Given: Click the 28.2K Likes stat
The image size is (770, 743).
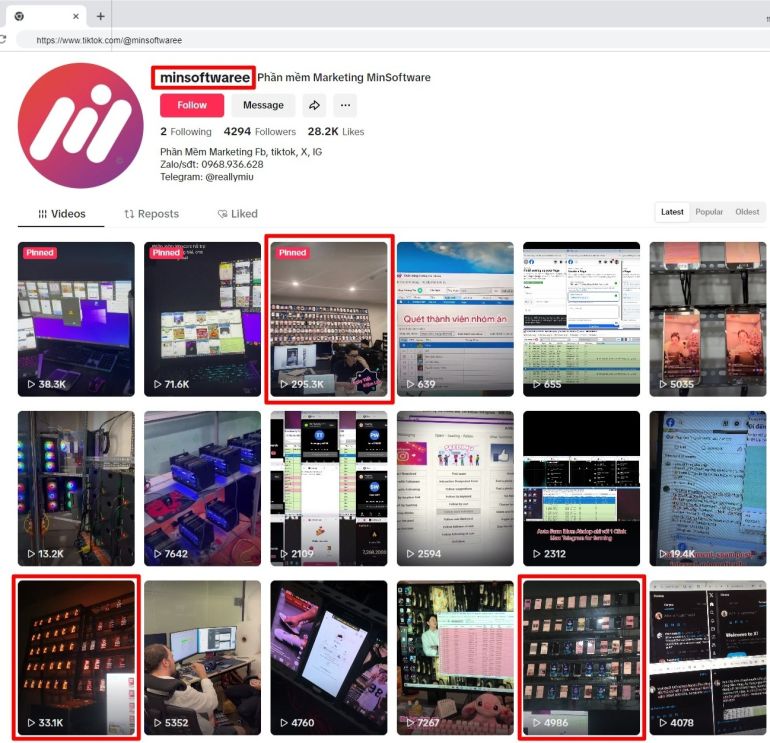Looking at the screenshot, I should (336, 132).
